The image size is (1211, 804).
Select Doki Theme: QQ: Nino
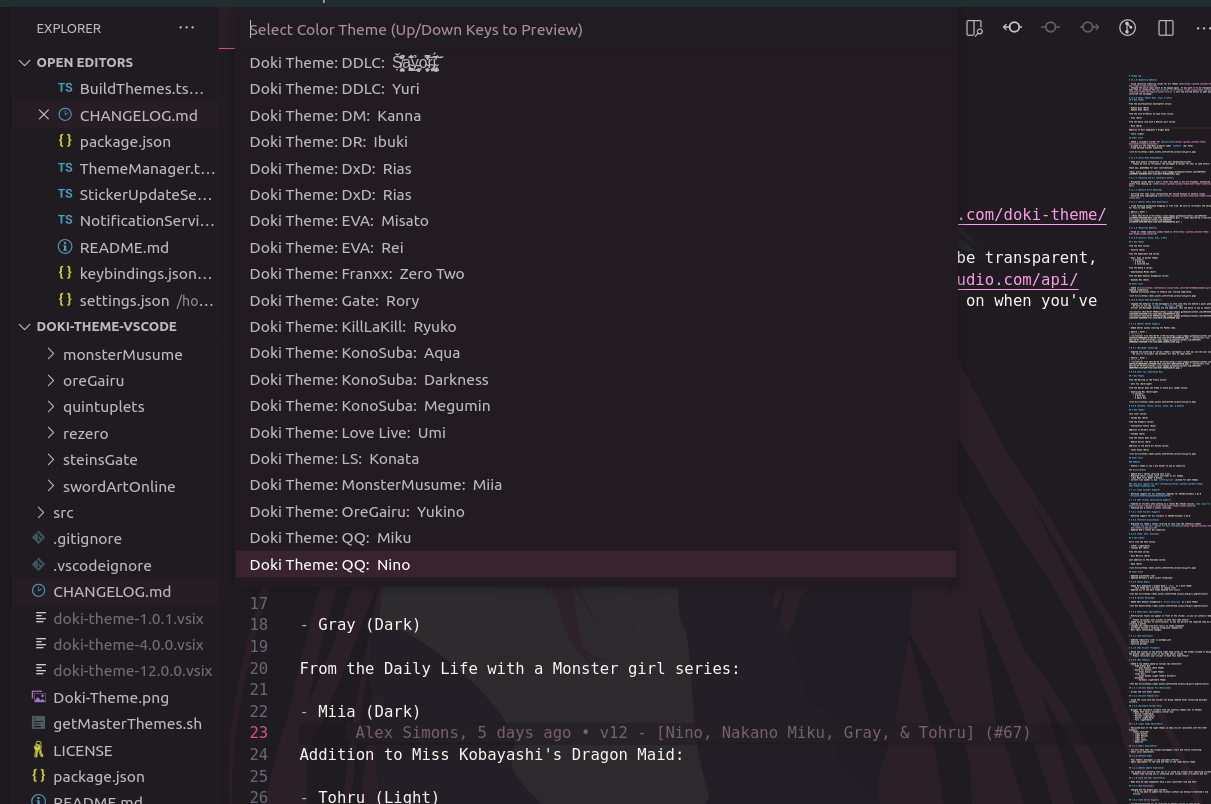point(596,564)
